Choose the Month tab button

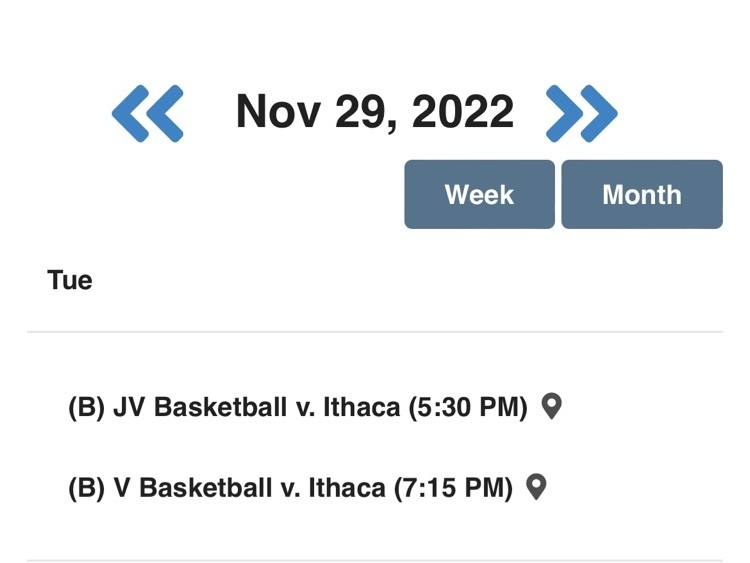pos(642,194)
